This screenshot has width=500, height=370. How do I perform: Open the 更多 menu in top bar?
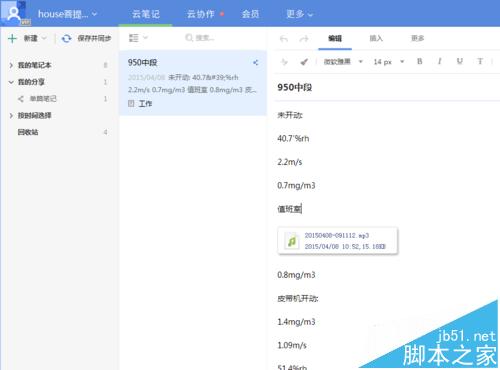point(299,14)
